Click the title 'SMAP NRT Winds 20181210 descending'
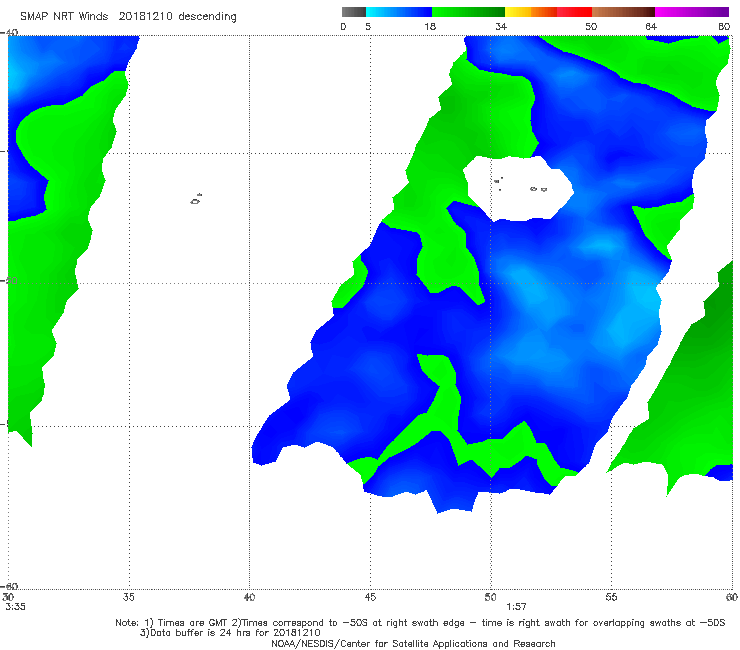 [128, 16]
